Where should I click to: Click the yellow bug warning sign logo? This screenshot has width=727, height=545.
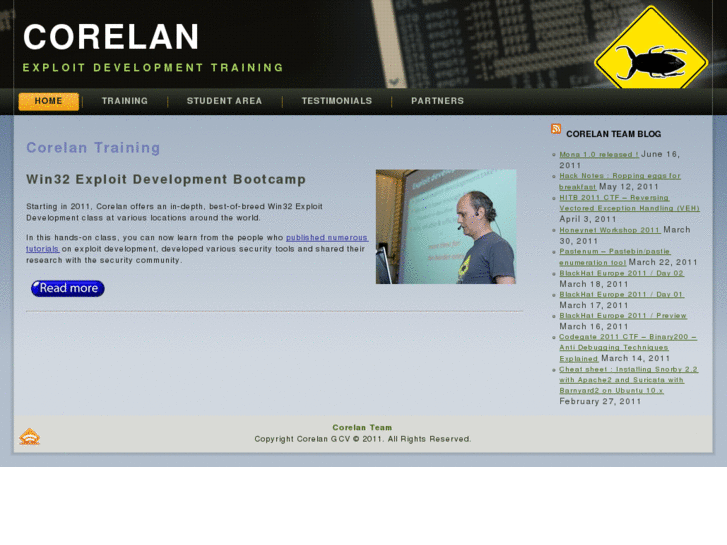(651, 48)
